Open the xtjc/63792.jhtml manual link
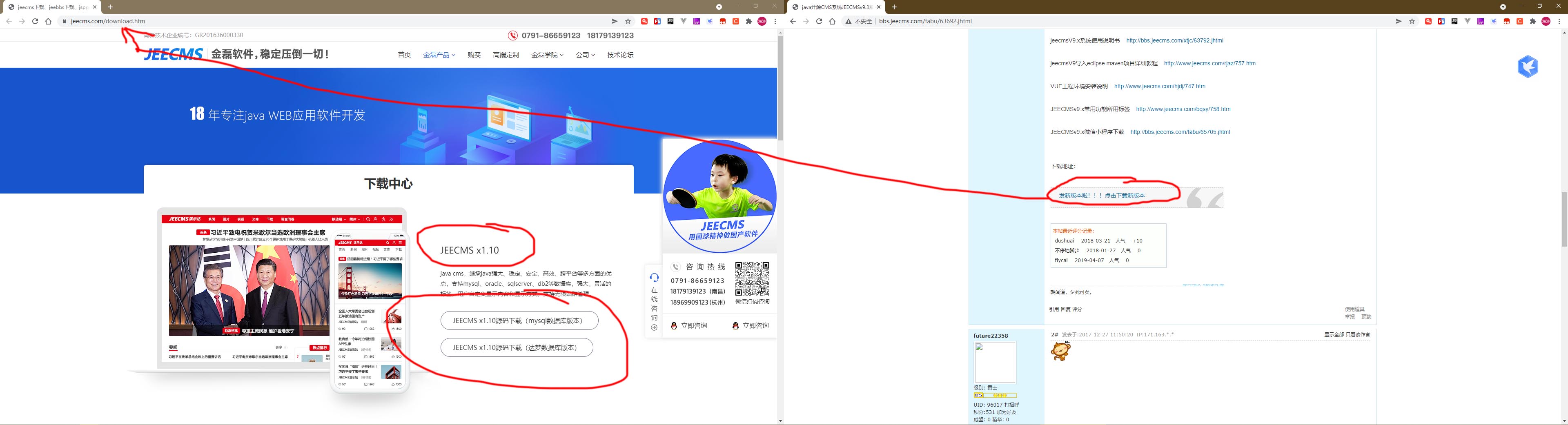Image resolution: width=1568 pixels, height=425 pixels. pyautogui.click(x=1174, y=41)
